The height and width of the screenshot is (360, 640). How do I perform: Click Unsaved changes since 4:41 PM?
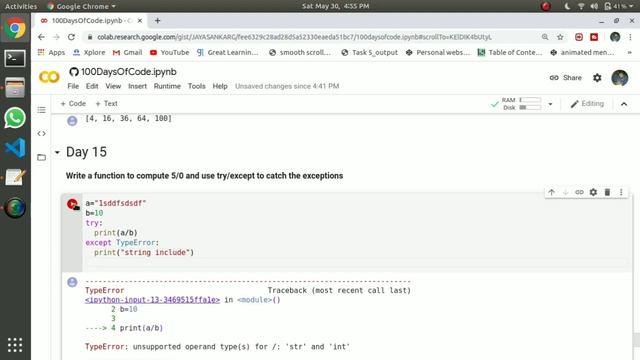click(287, 86)
